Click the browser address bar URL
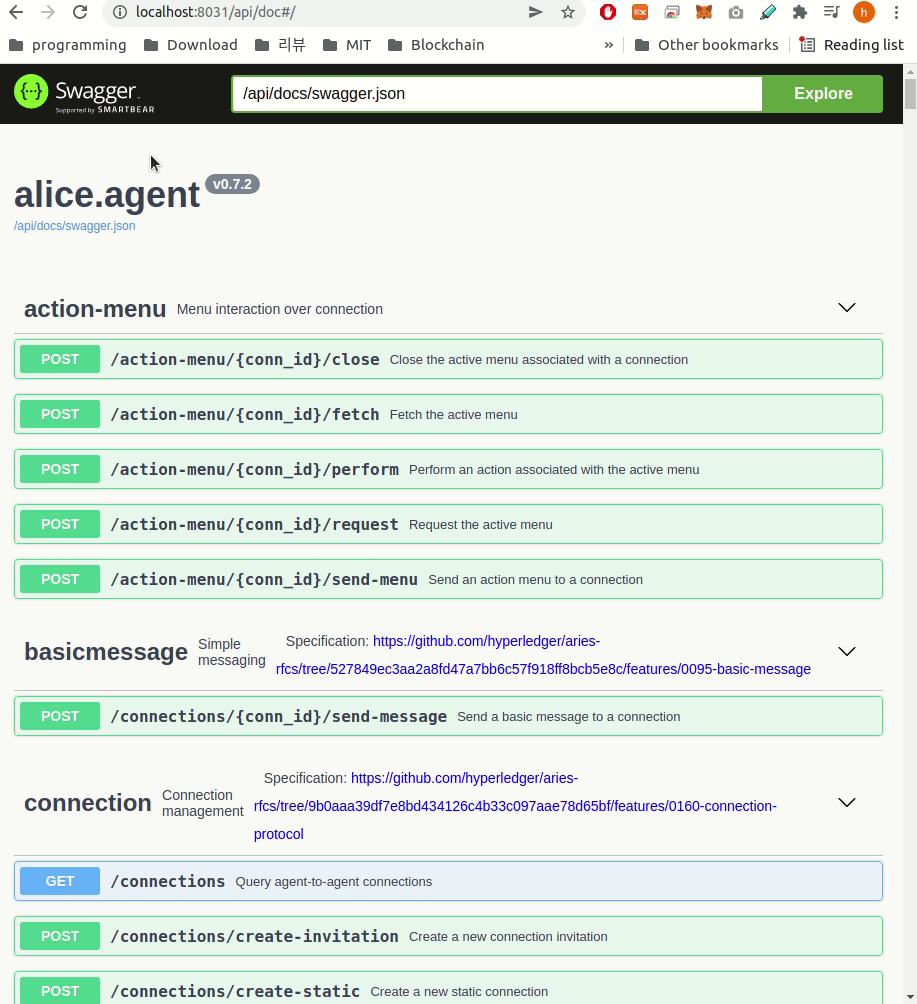The image size is (917, 1004). point(215,12)
